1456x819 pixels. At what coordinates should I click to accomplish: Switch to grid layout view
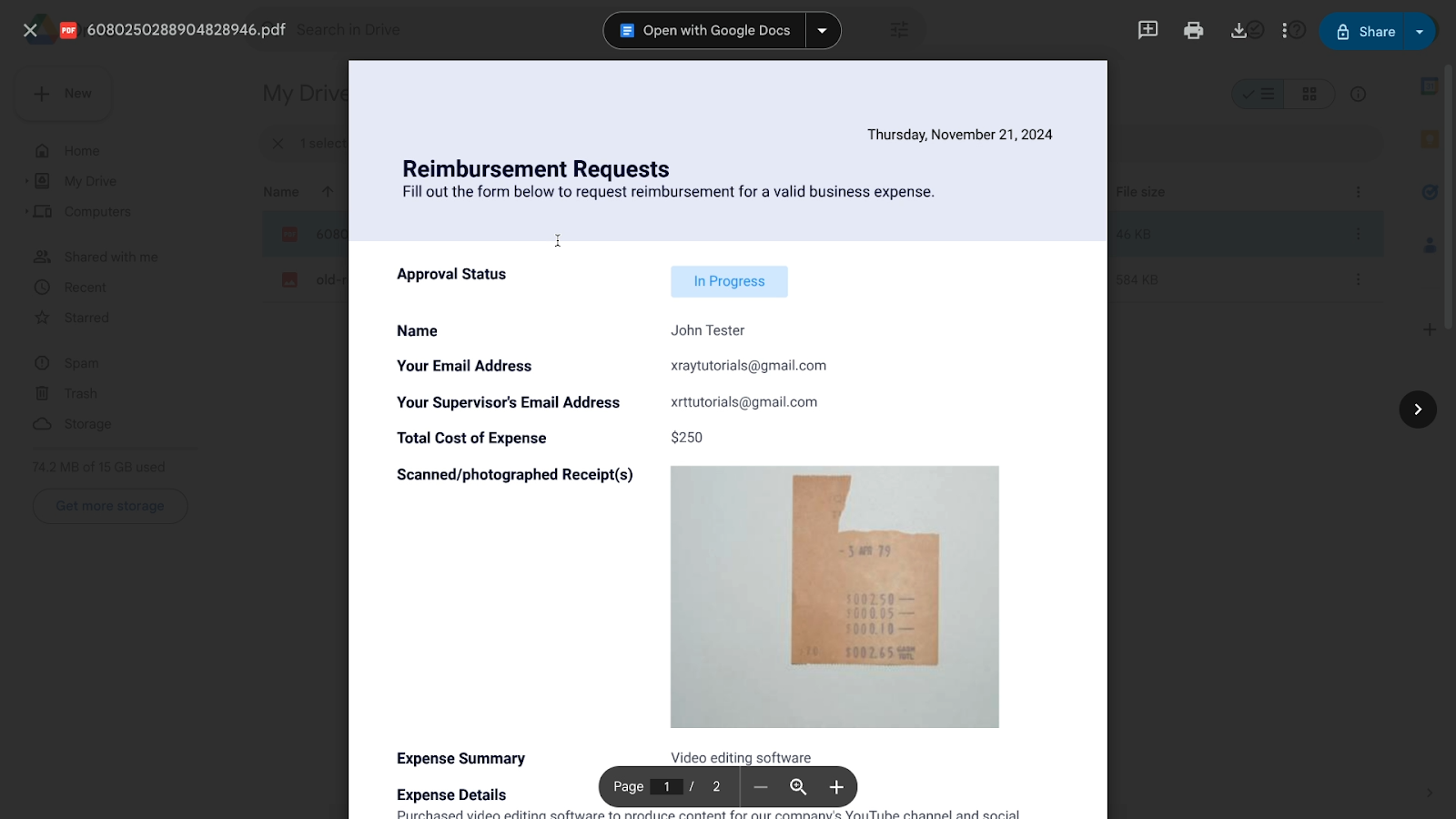pyautogui.click(x=1309, y=94)
